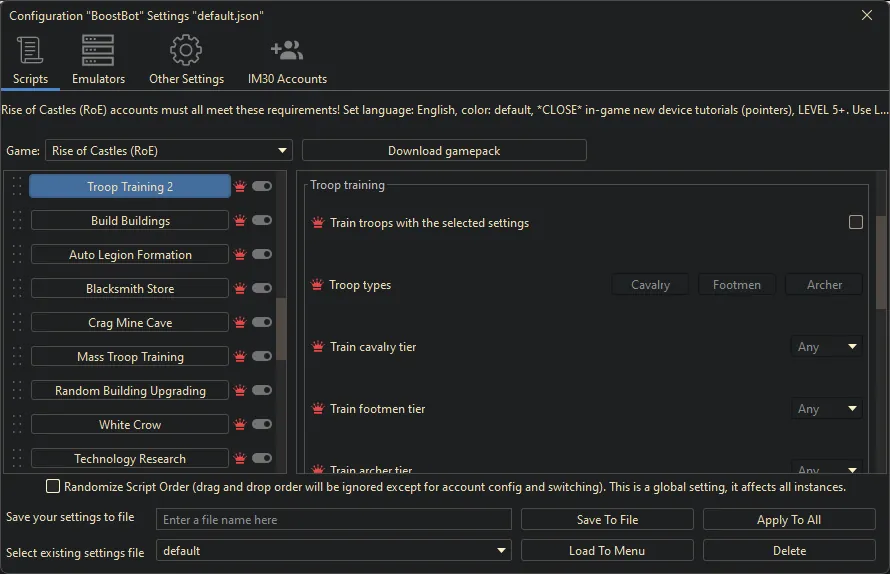The height and width of the screenshot is (574, 890).
Task: Click the Emulators server icon
Action: pos(98,50)
